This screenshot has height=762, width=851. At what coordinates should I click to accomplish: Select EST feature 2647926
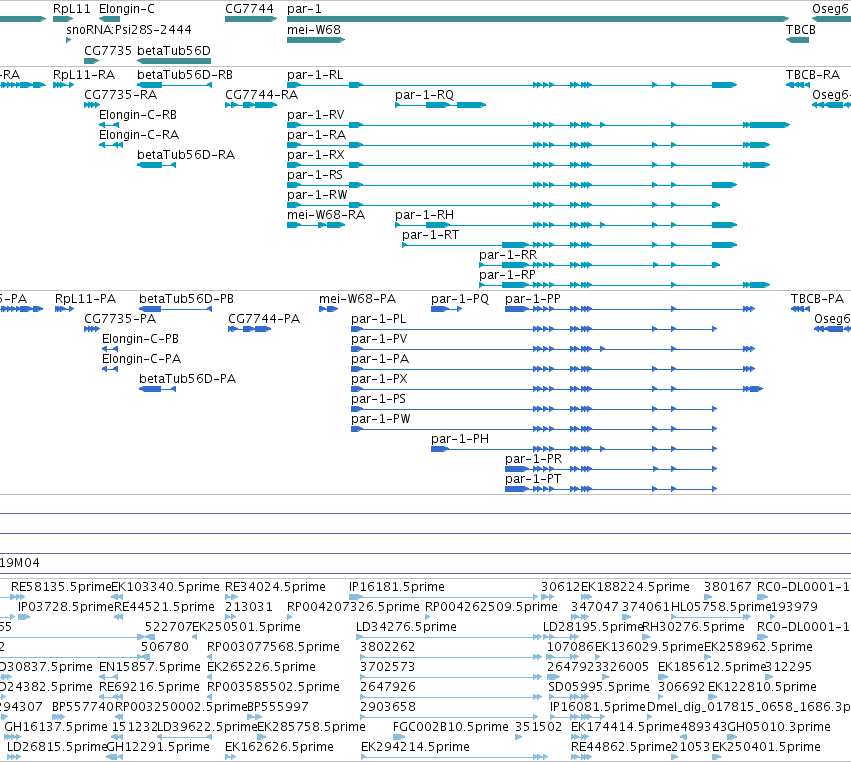[451, 697]
